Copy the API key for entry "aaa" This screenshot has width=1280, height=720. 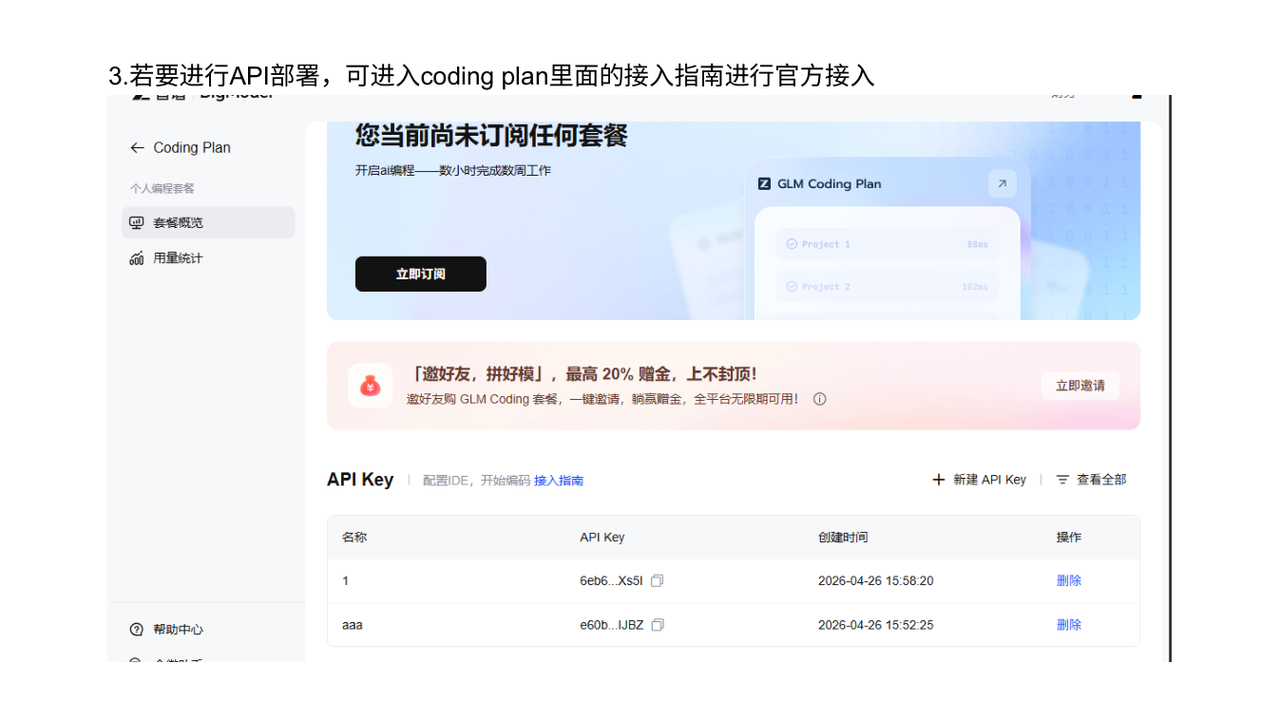point(656,624)
